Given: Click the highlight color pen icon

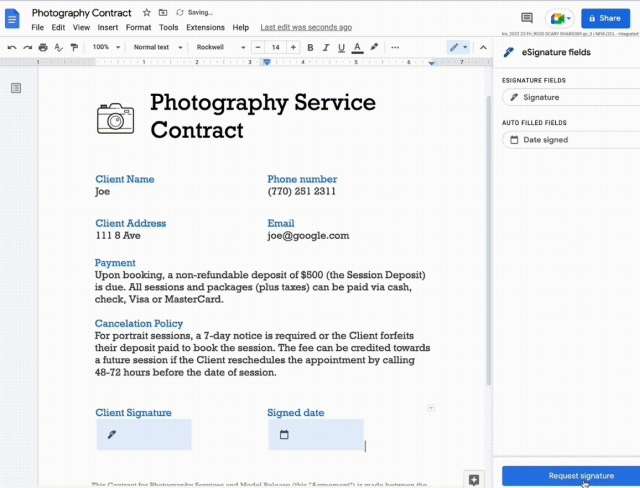Looking at the screenshot, I should [374, 47].
